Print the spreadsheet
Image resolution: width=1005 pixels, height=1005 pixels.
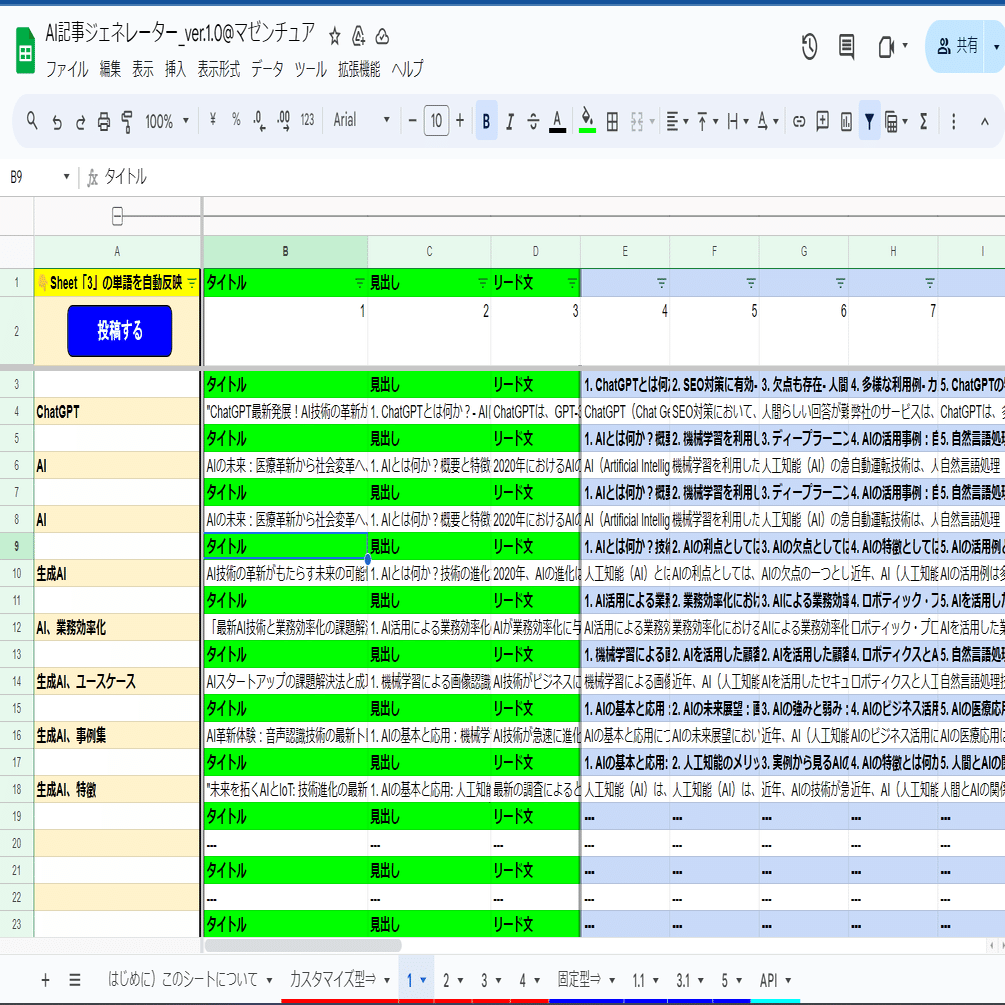click(x=104, y=121)
